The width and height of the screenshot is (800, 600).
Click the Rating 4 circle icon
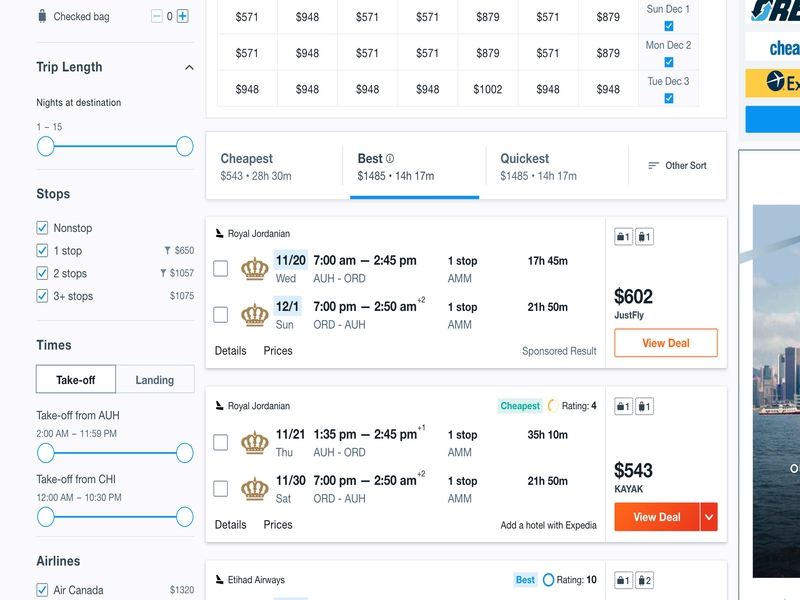(x=553, y=406)
